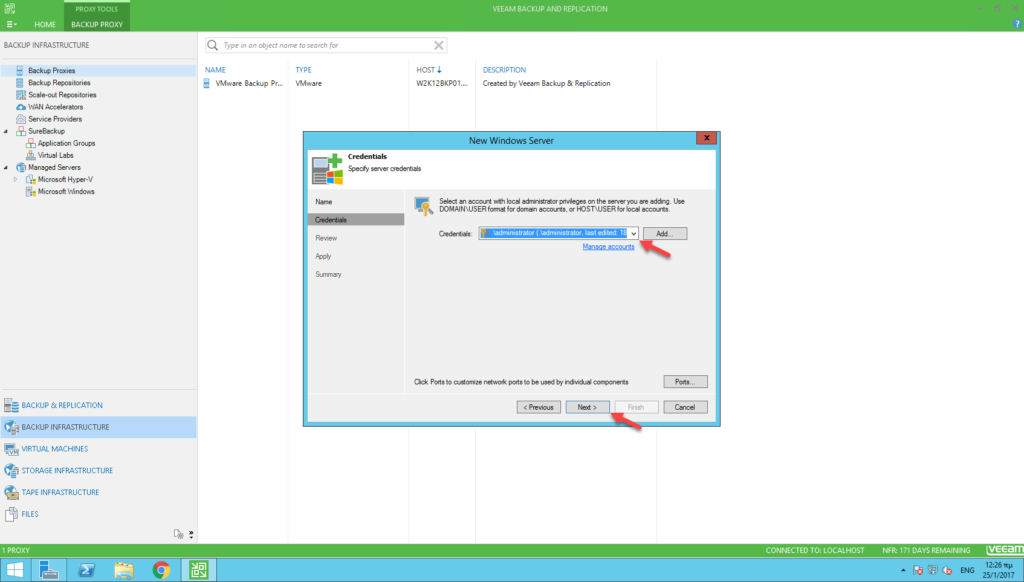Launch Server Manager from the taskbar
The image size is (1024, 582).
[48, 570]
